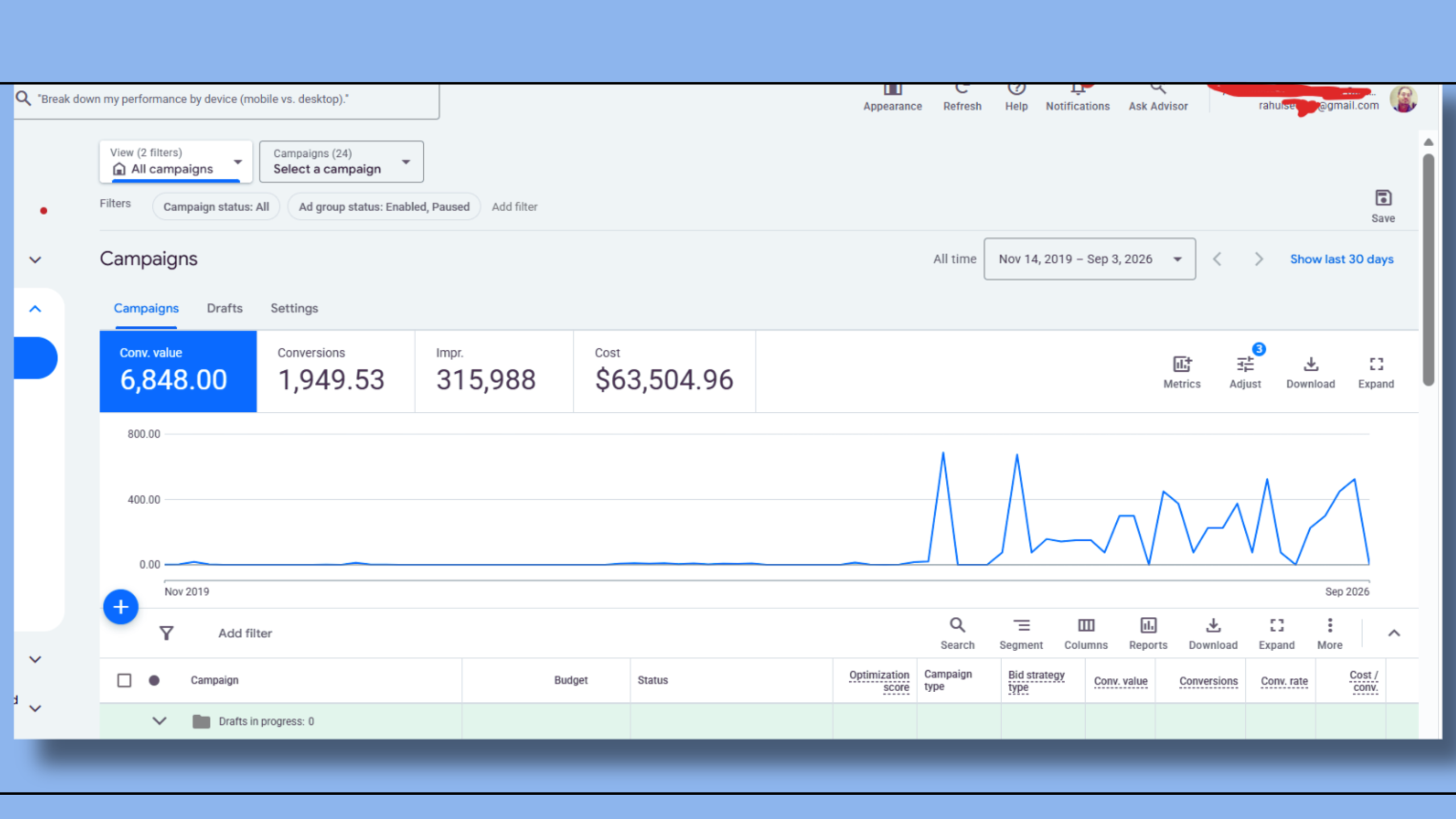The image size is (1456, 819).
Task: Switch to the Drafts tab
Action: coord(225,308)
